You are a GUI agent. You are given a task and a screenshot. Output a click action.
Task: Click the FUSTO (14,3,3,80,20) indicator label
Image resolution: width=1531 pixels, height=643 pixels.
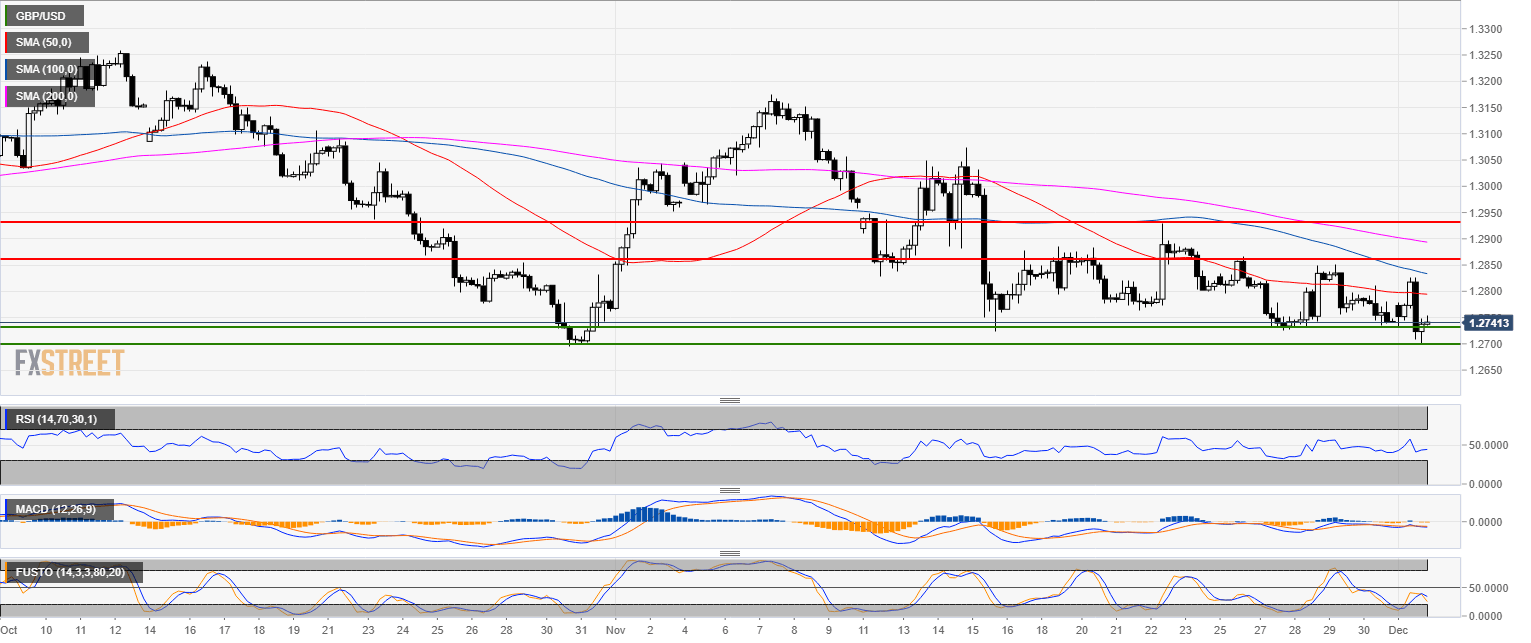pos(73,573)
